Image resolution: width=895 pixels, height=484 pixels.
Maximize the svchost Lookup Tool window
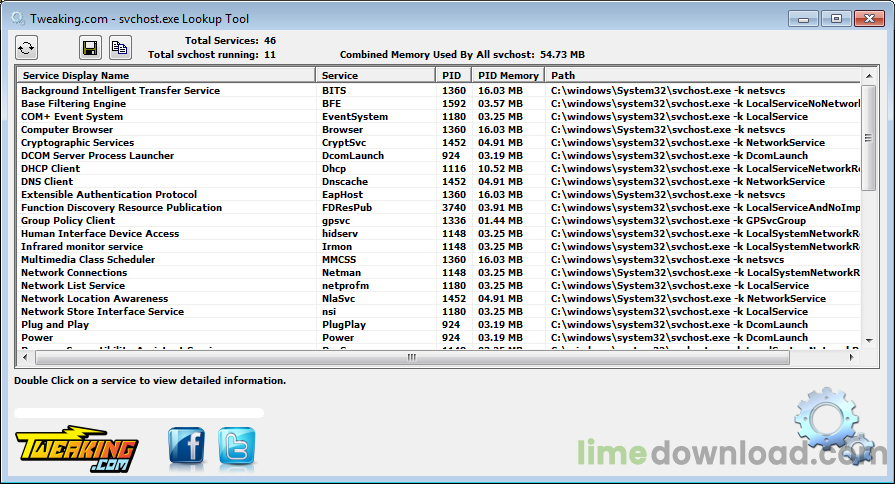pos(836,18)
